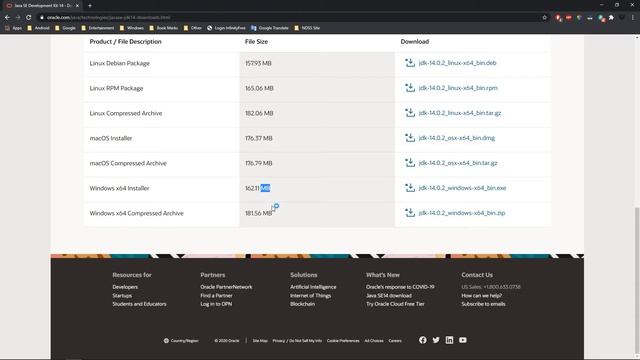Download jdk-14.0.2_linux-x64_bin.tar.gz link

460,113
